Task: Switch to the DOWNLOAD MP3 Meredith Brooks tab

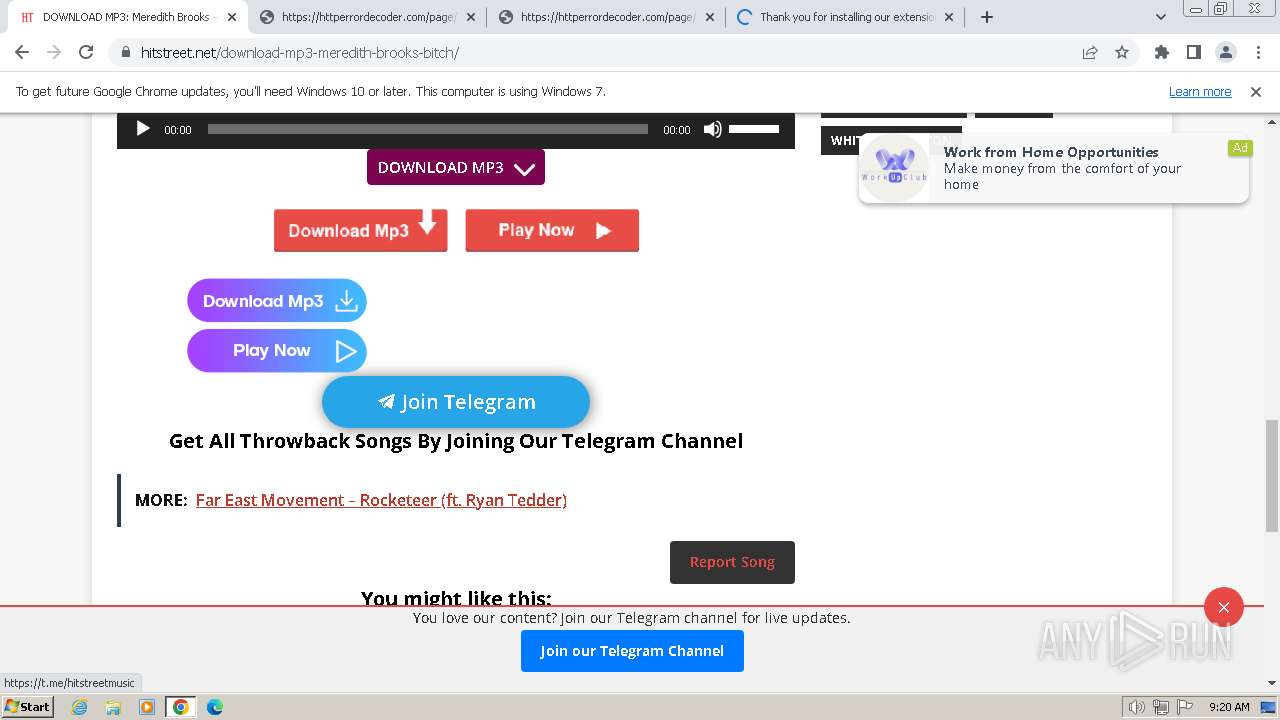Action: tap(130, 17)
